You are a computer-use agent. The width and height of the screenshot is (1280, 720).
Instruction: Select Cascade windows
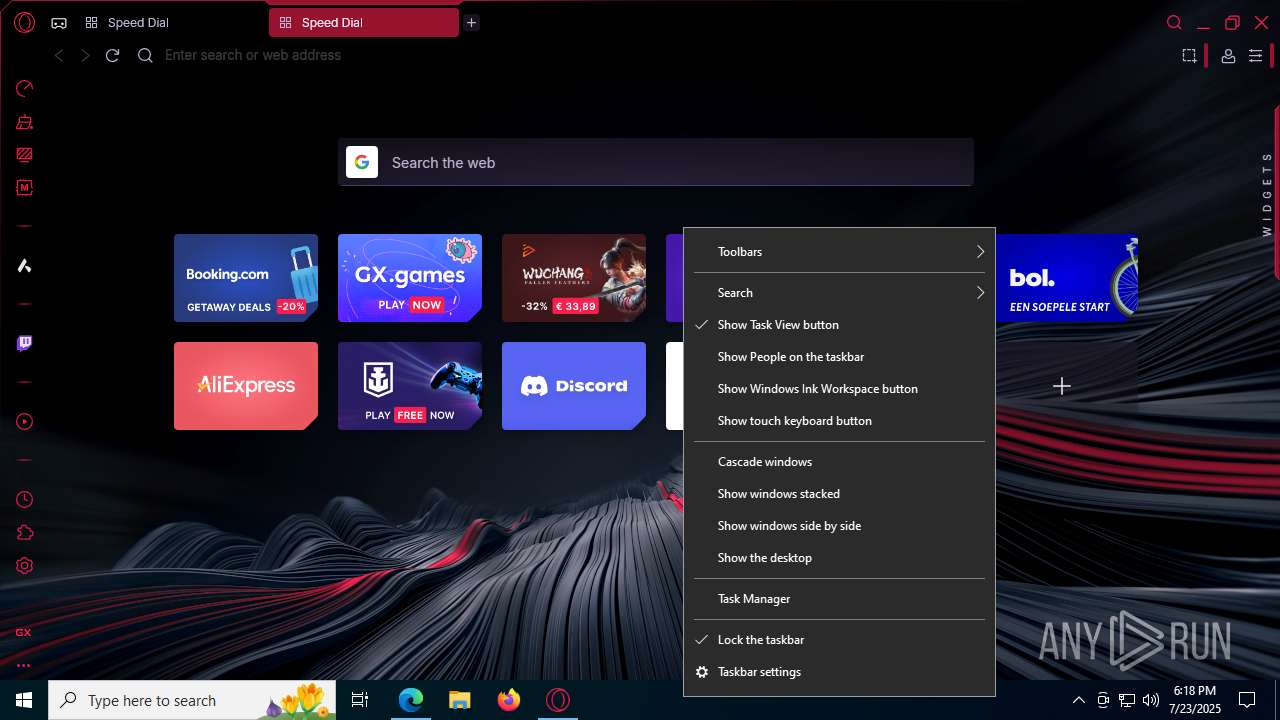(839, 462)
